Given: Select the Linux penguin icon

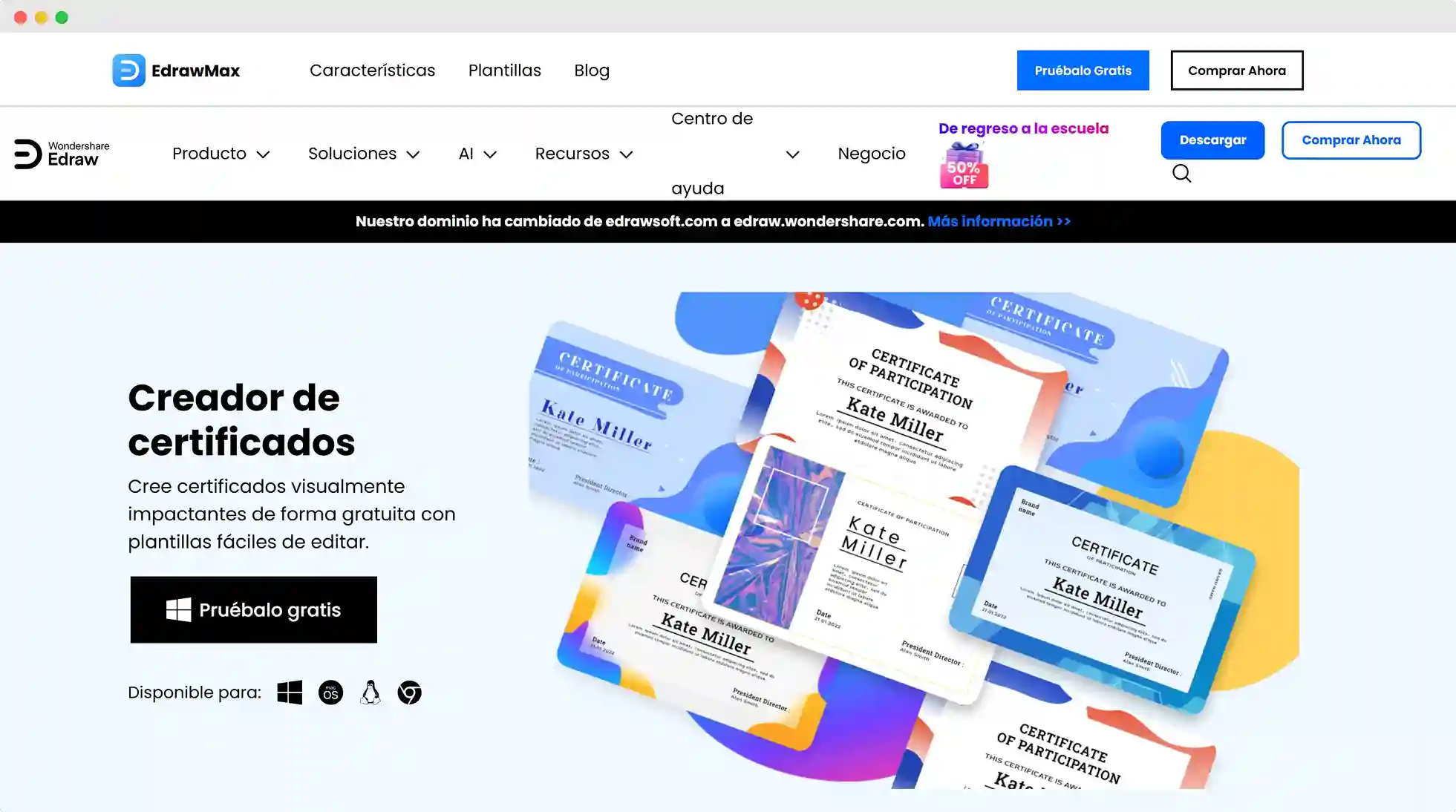Looking at the screenshot, I should [370, 693].
